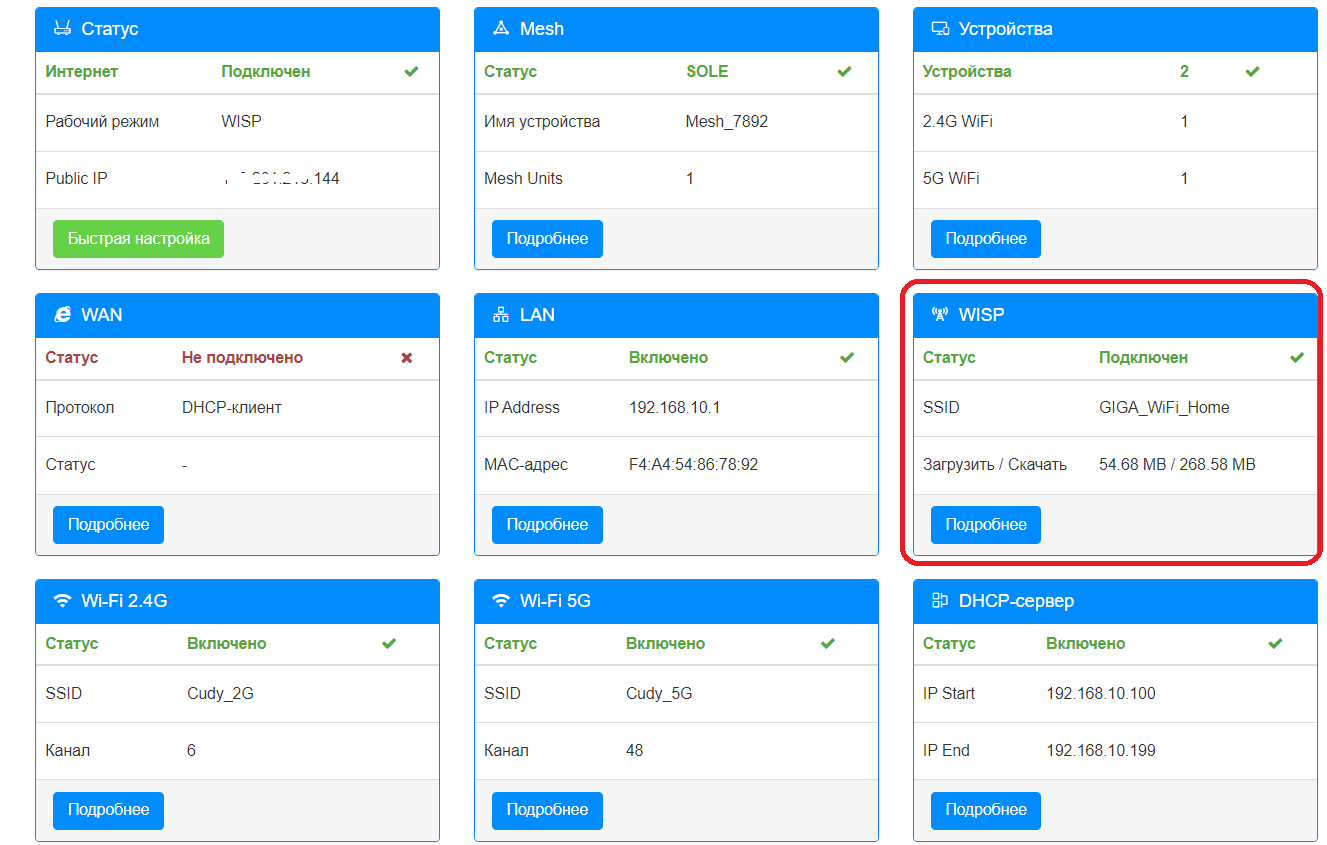Click green checkmark in Mesh status row
Viewport: 1327px width, 845px height.
(x=844, y=72)
